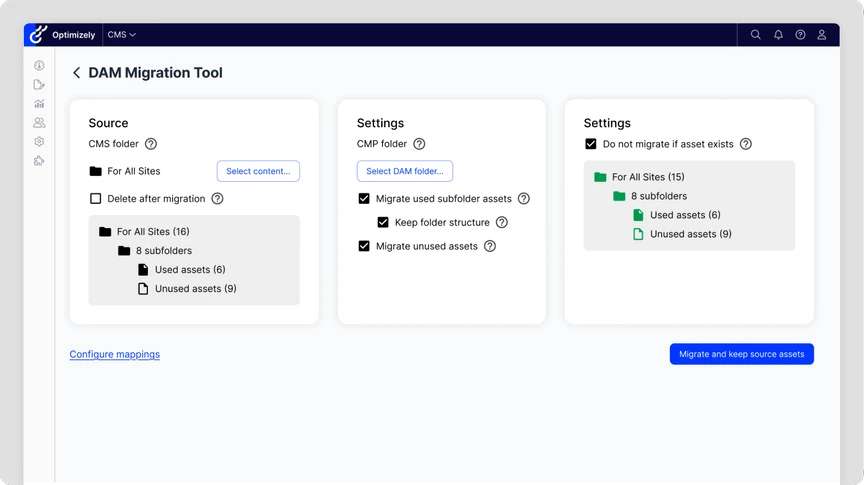Show help for CMS folder
This screenshot has height=485, width=864.
[150, 144]
